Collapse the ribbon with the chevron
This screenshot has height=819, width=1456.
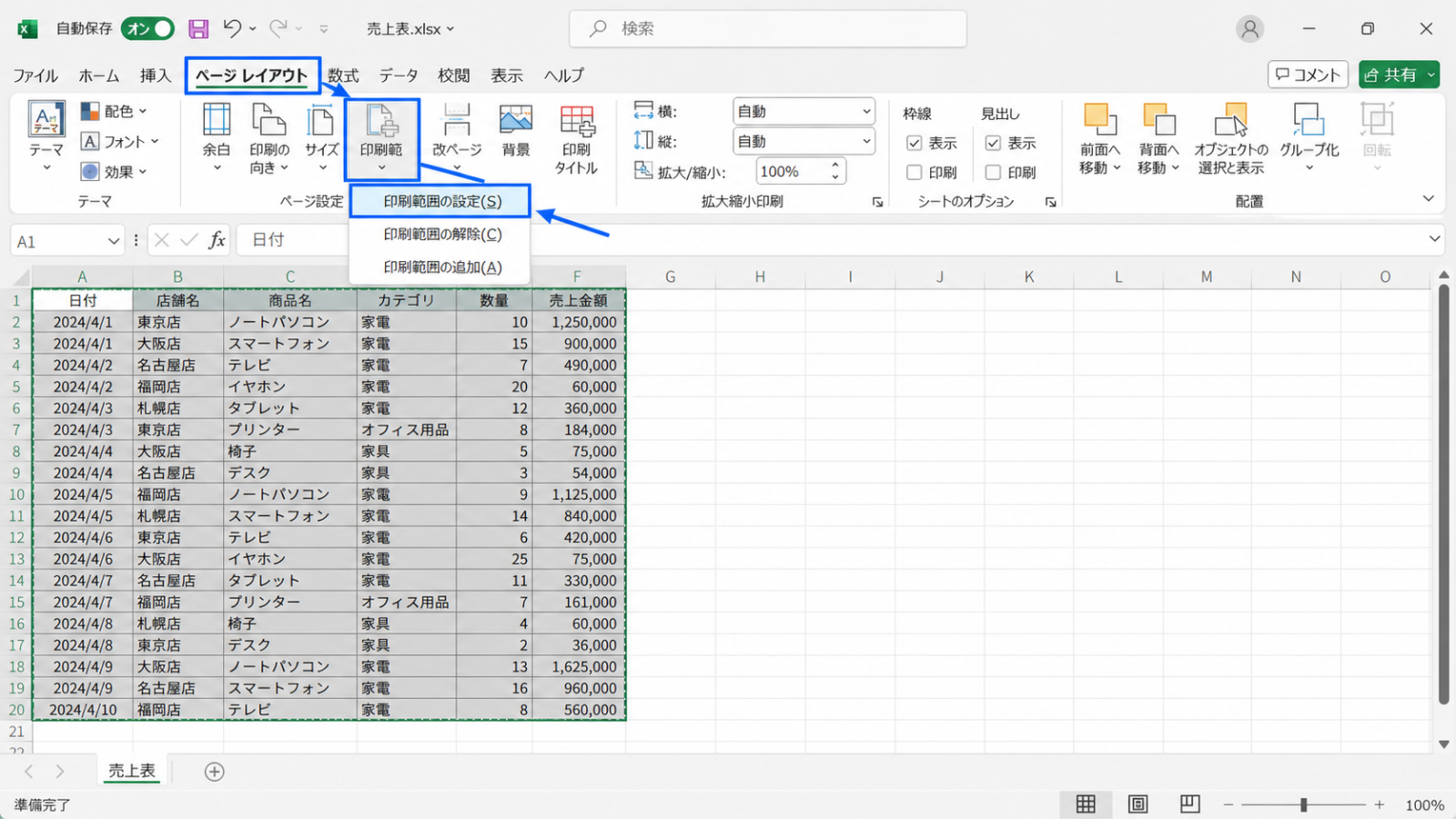tap(1428, 199)
